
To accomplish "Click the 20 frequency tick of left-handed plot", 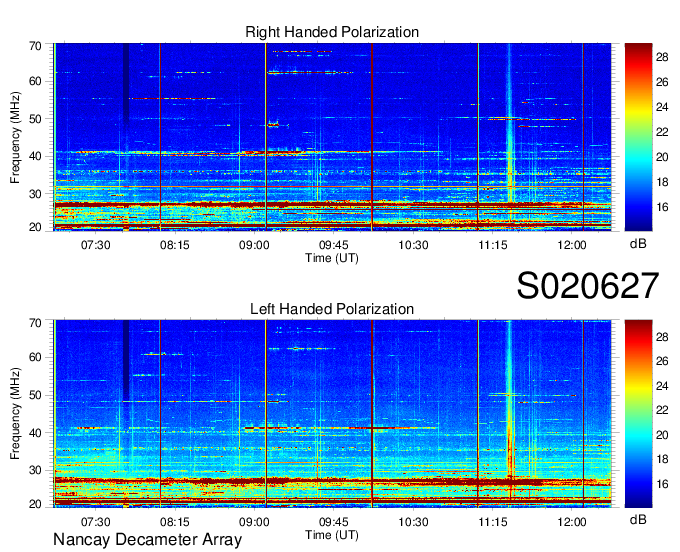I will [x=35, y=504].
